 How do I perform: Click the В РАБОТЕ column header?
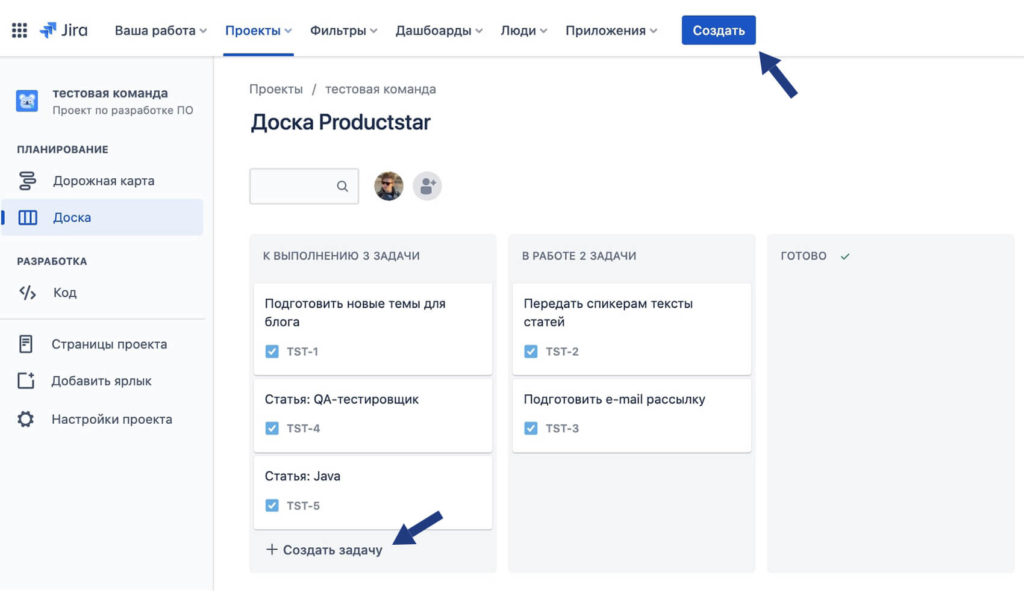point(579,256)
